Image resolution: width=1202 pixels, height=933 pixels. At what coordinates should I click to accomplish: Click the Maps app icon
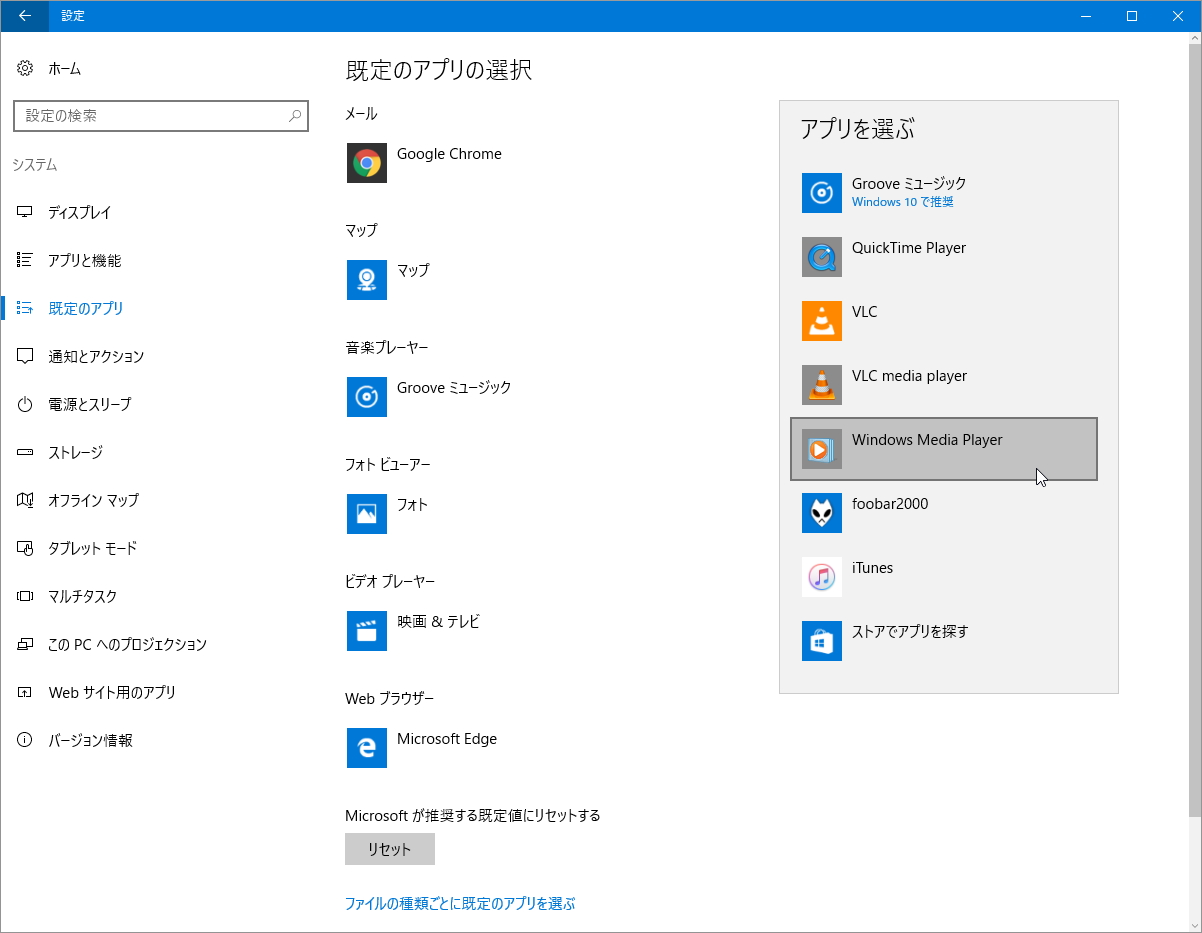click(x=367, y=280)
